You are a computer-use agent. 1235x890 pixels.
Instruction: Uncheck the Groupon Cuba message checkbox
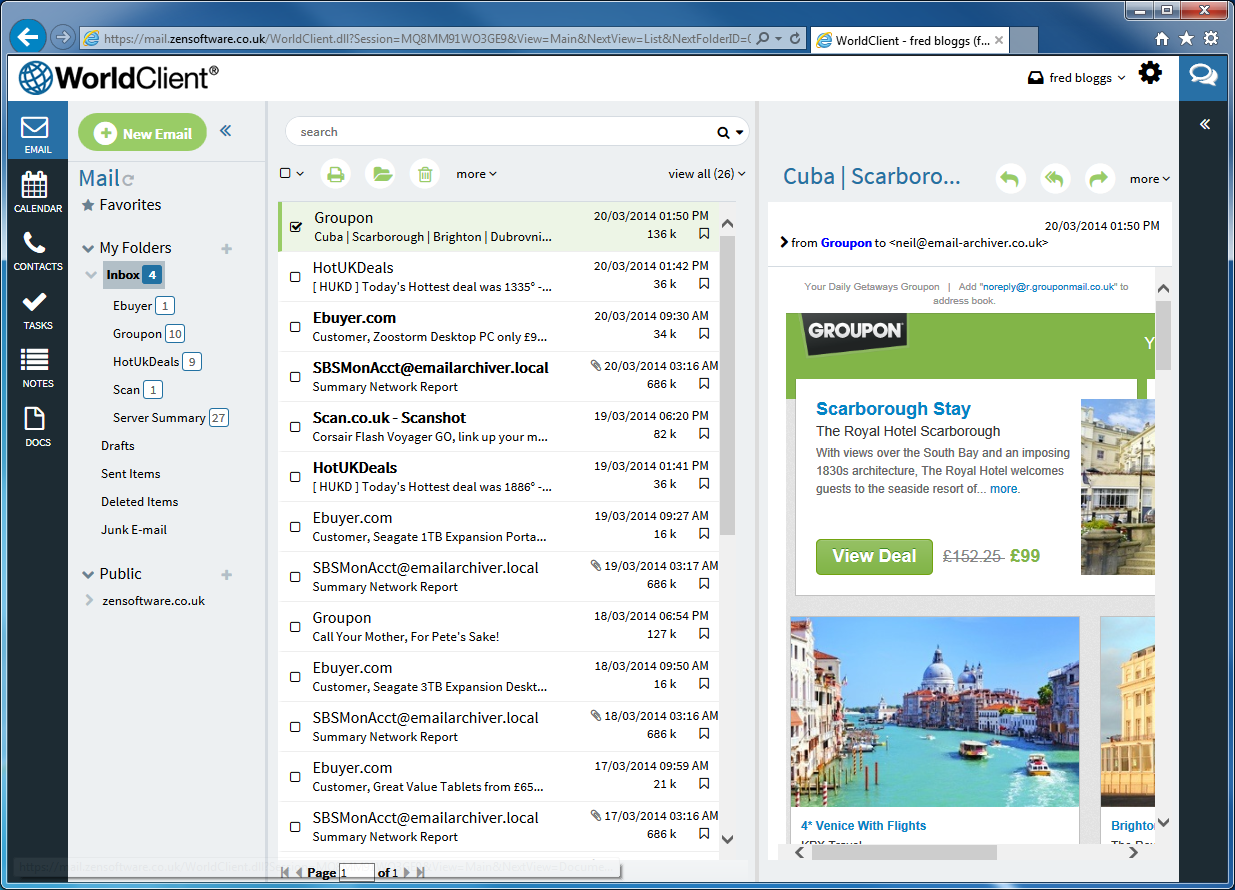295,227
